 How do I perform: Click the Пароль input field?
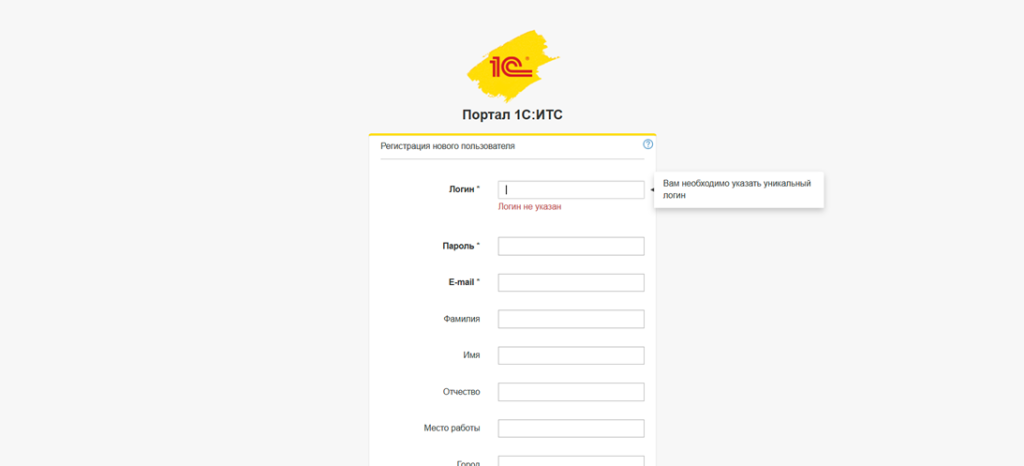tap(571, 246)
